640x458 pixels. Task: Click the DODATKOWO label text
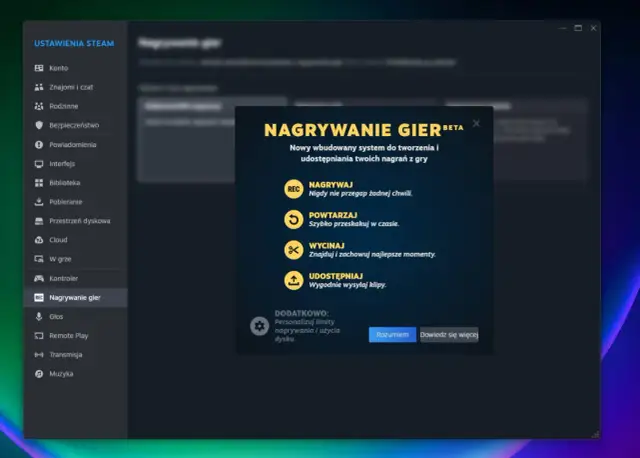click(x=302, y=313)
